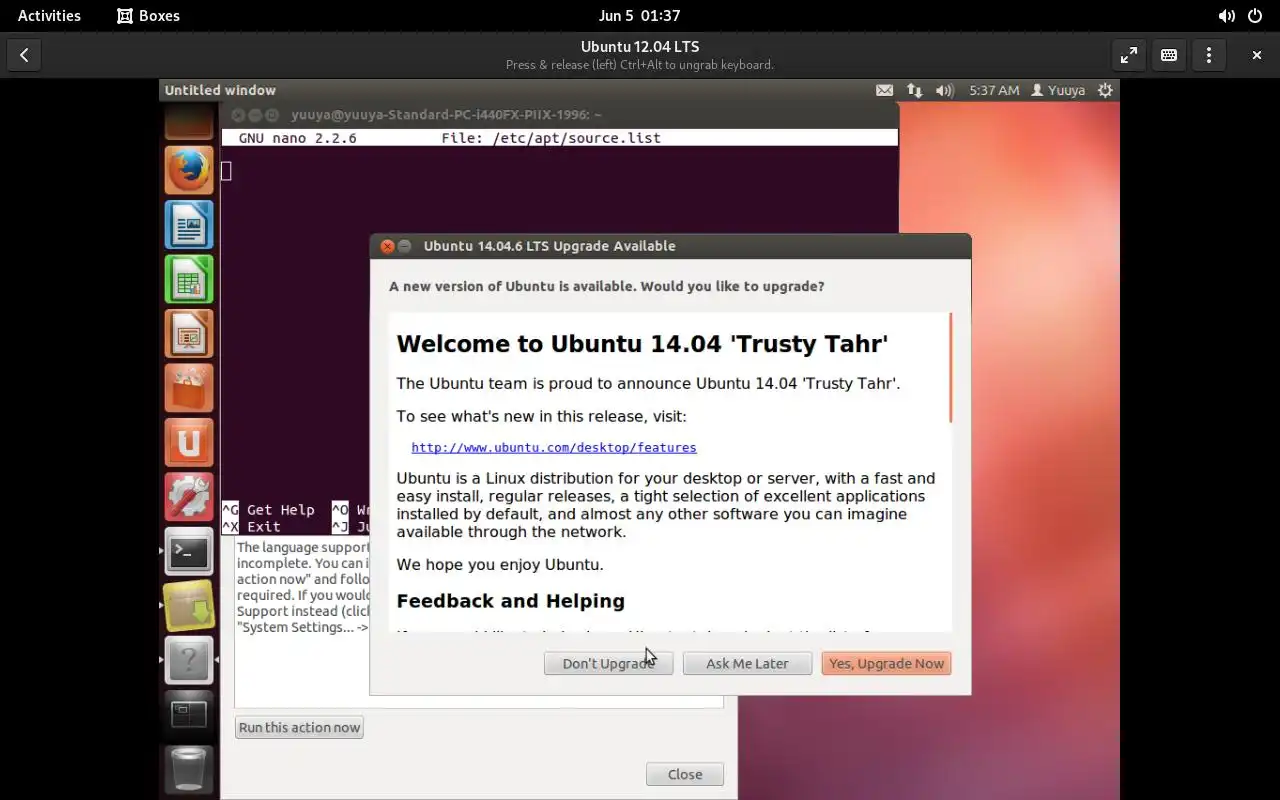Viewport: 1280px width, 800px height.
Task: Click the Feedback and Helping heading
Action: tap(510, 601)
